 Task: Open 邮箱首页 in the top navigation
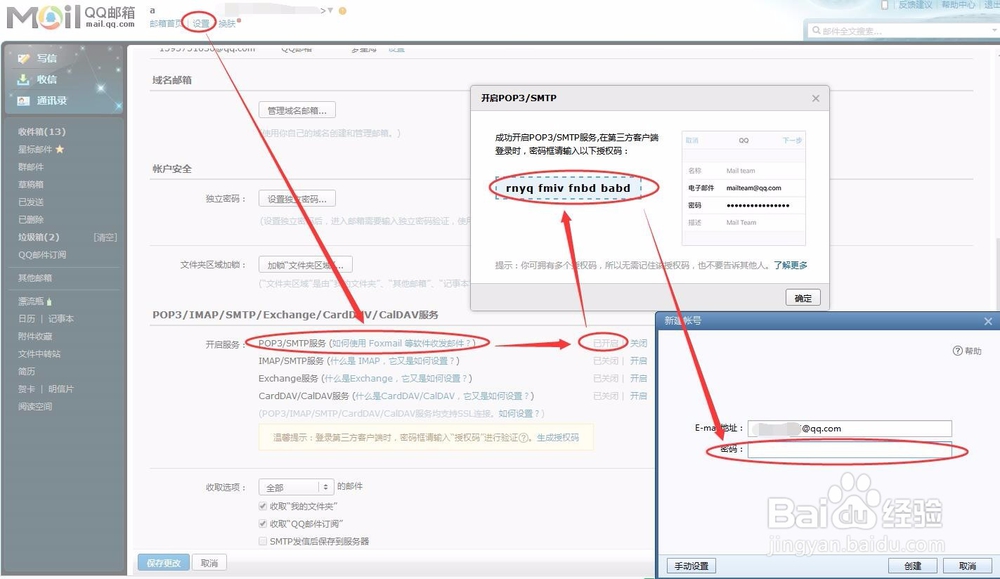coord(166,24)
